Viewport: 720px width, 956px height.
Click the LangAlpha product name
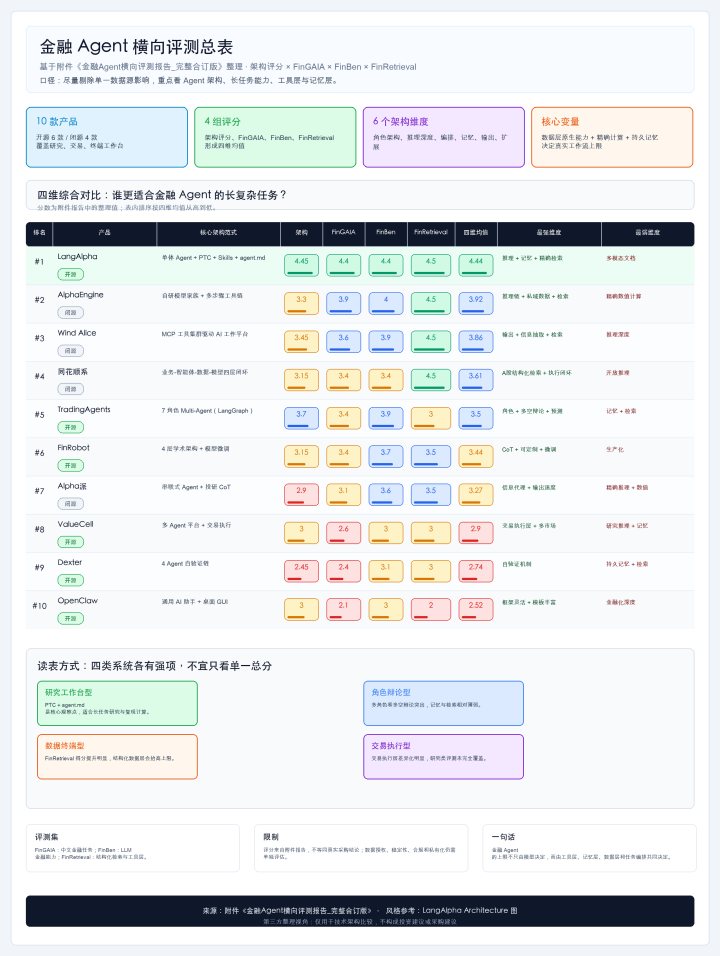(77, 257)
